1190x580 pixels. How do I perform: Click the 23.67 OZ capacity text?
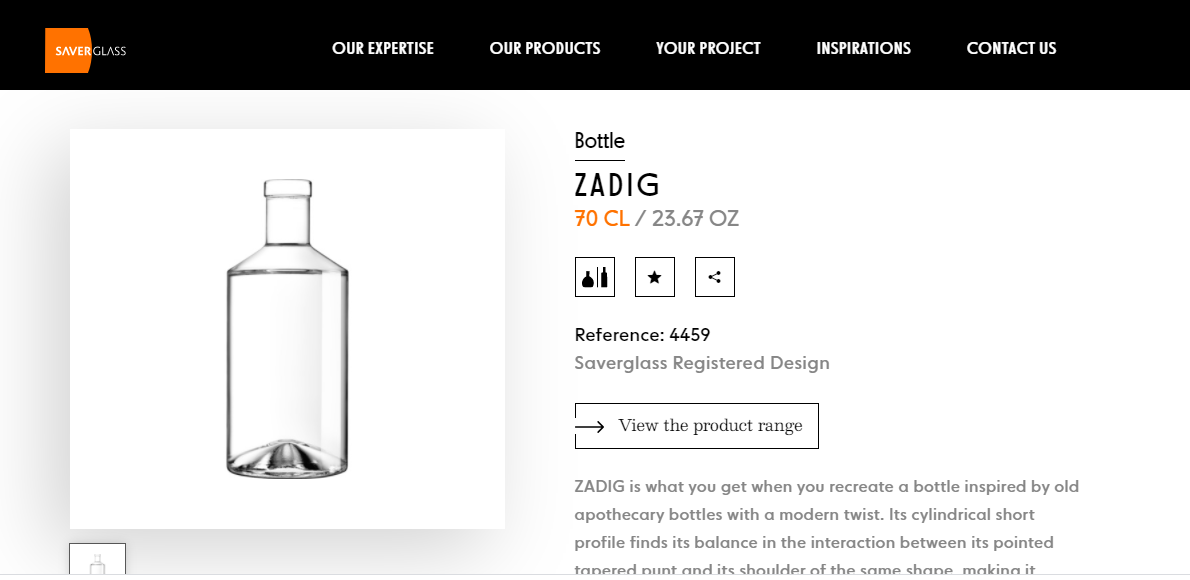(x=695, y=218)
